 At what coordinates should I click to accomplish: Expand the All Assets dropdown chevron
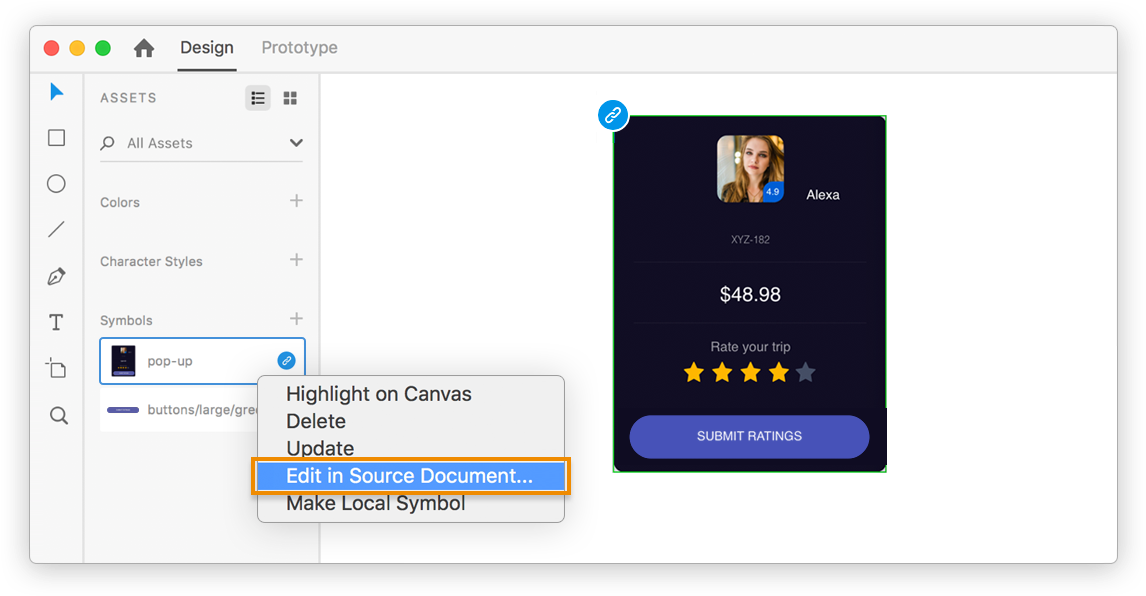pos(296,143)
